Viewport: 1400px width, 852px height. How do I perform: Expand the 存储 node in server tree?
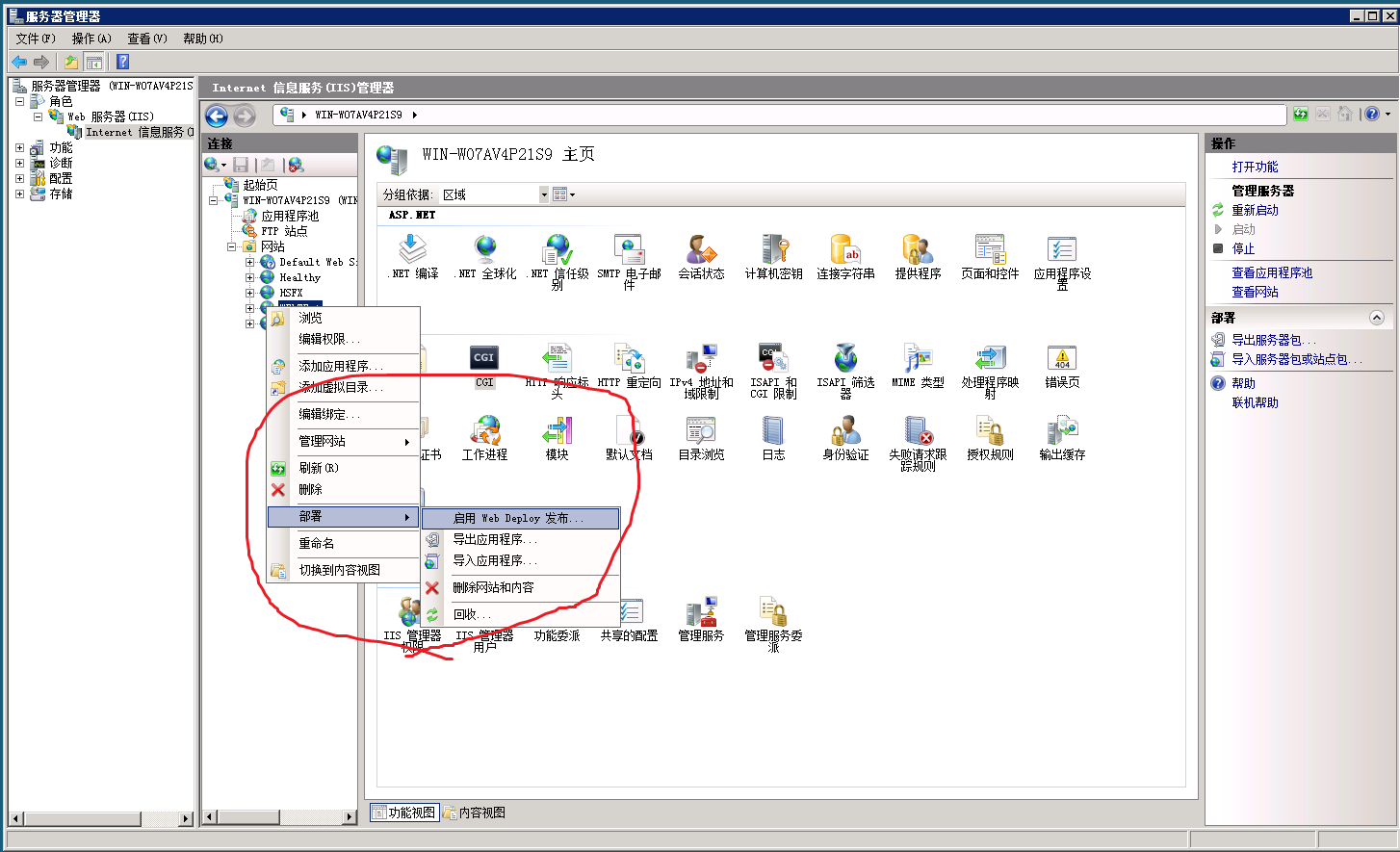(x=19, y=194)
